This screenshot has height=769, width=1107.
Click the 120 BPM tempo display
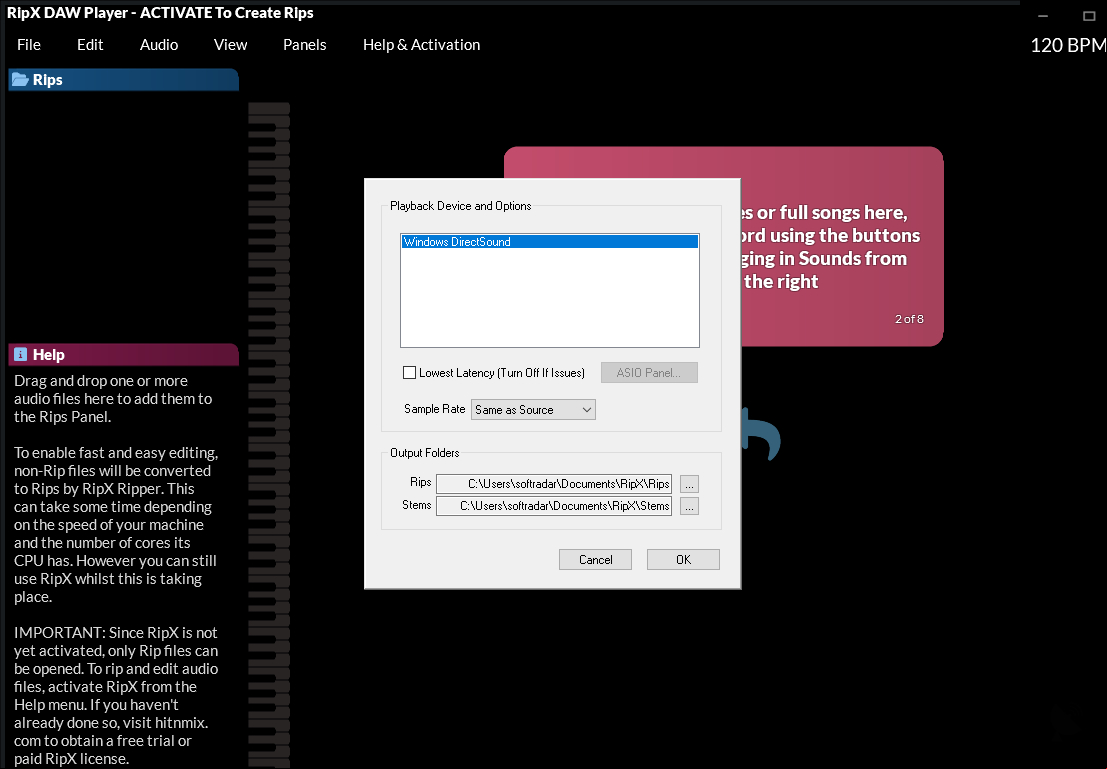click(x=1068, y=45)
